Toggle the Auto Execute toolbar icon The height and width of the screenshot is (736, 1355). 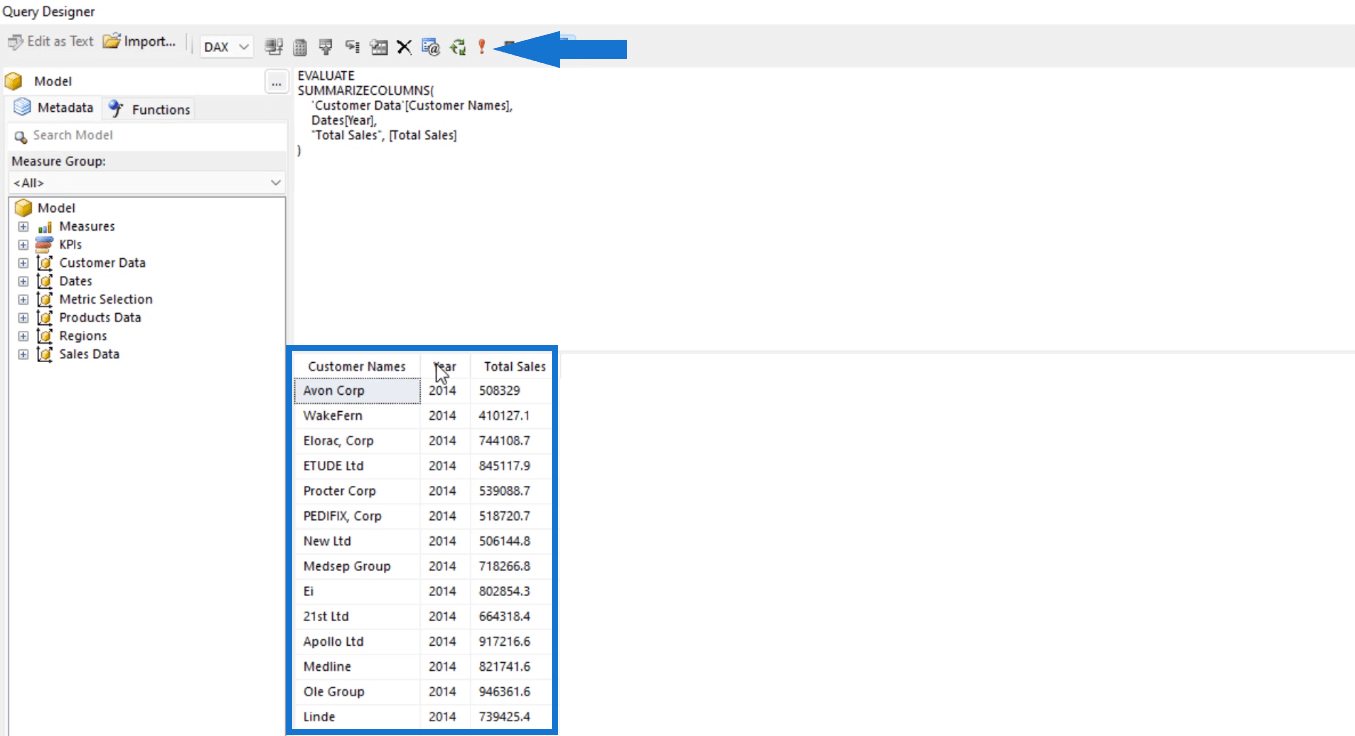tap(352, 47)
